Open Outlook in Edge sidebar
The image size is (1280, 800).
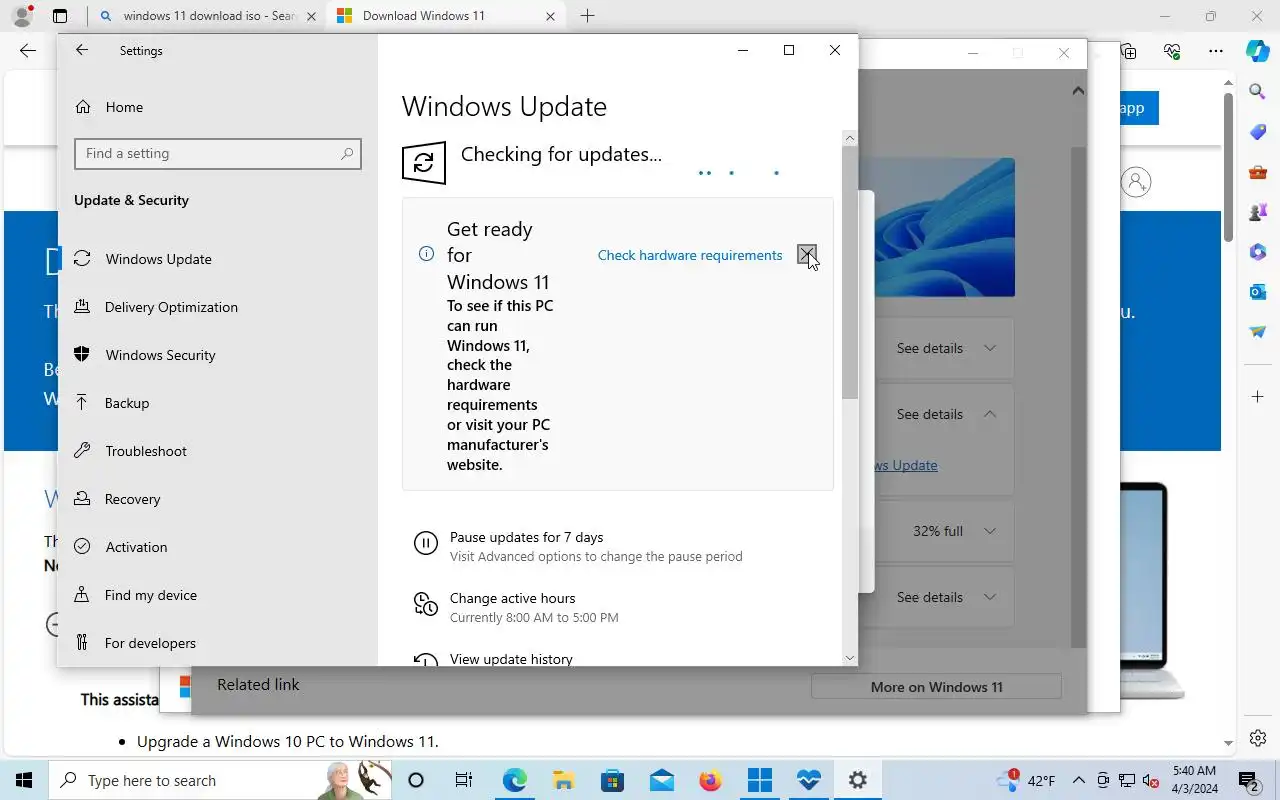(1257, 292)
